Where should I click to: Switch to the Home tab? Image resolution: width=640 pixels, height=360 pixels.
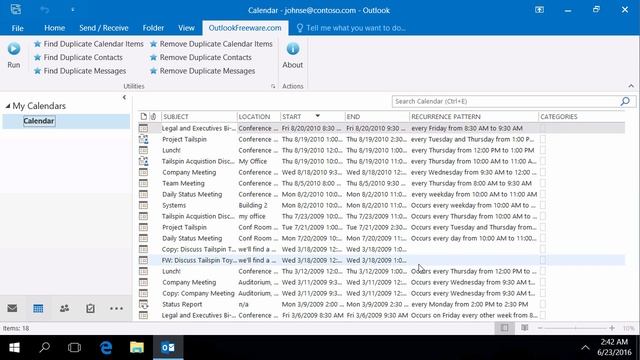tap(54, 28)
